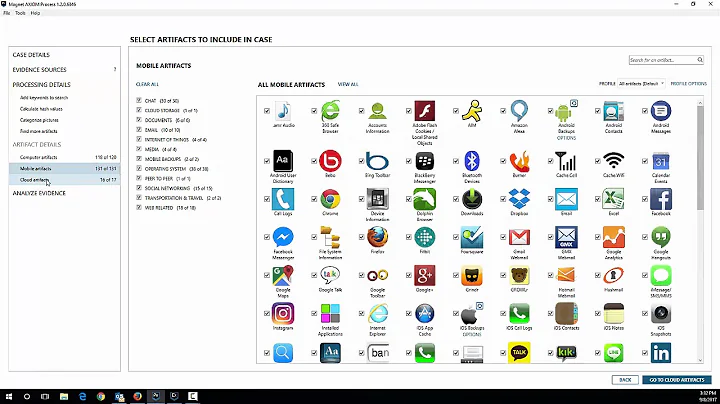This screenshot has width=720, height=404.
Task: Select the Fitbit artifact icon
Action: pos(425,237)
